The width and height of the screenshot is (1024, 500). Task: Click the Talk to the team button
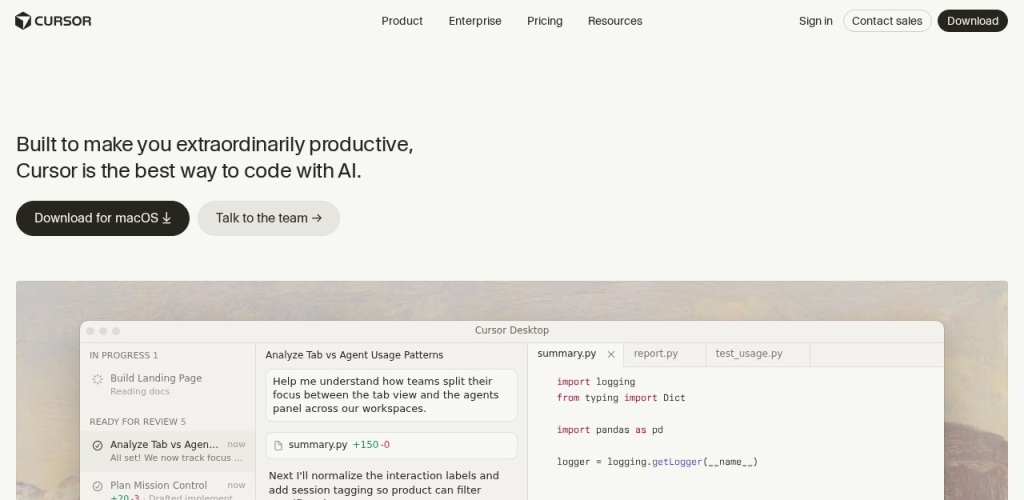pos(268,218)
